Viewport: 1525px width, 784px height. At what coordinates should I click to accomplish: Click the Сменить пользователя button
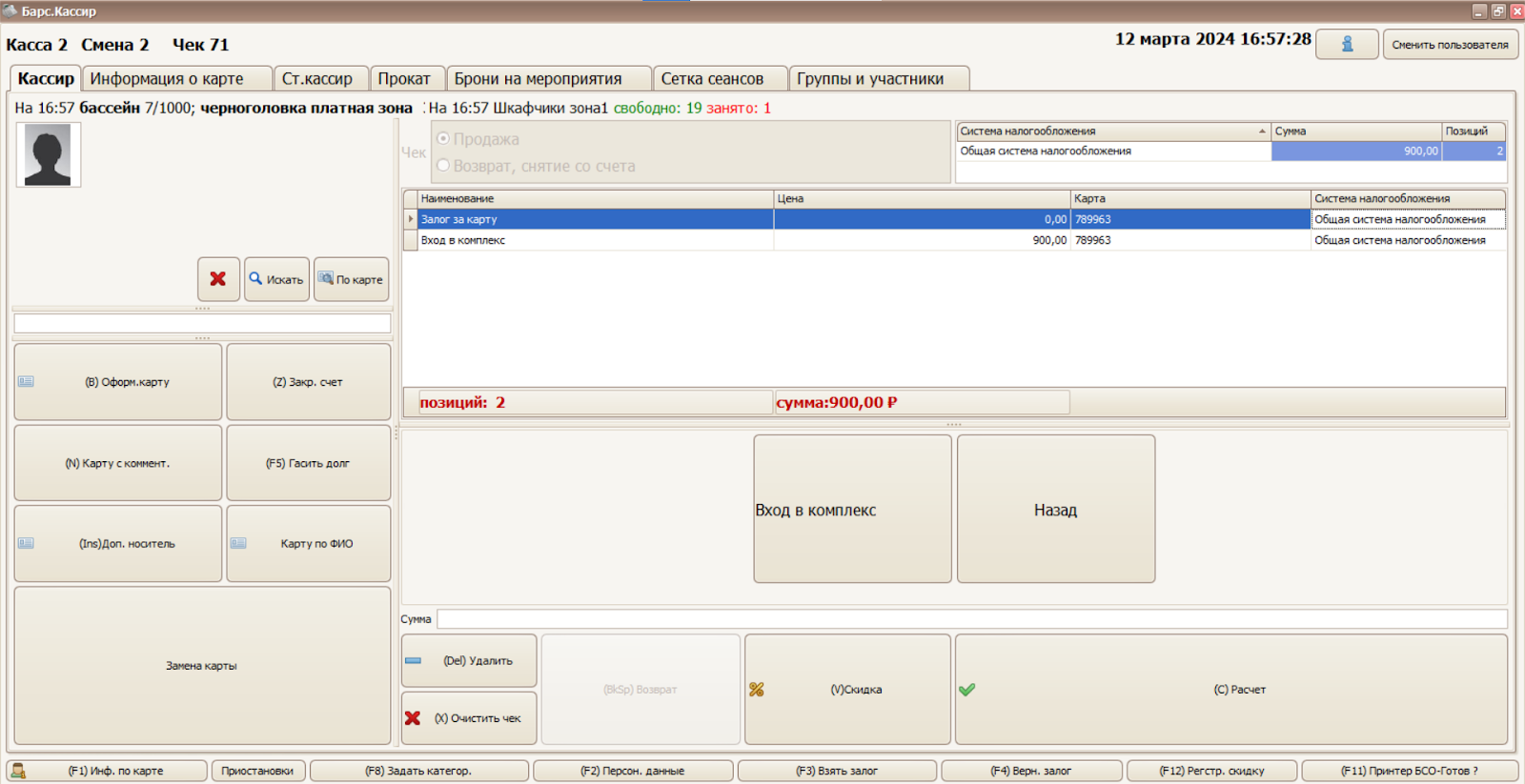pos(1450,45)
